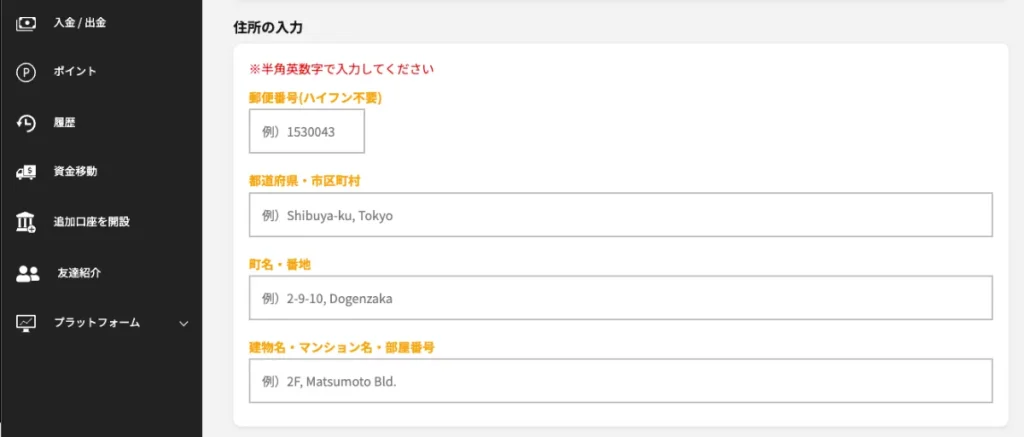
Task: Select the 追加口座を開設 menu text
Action: pyautogui.click(x=92, y=222)
